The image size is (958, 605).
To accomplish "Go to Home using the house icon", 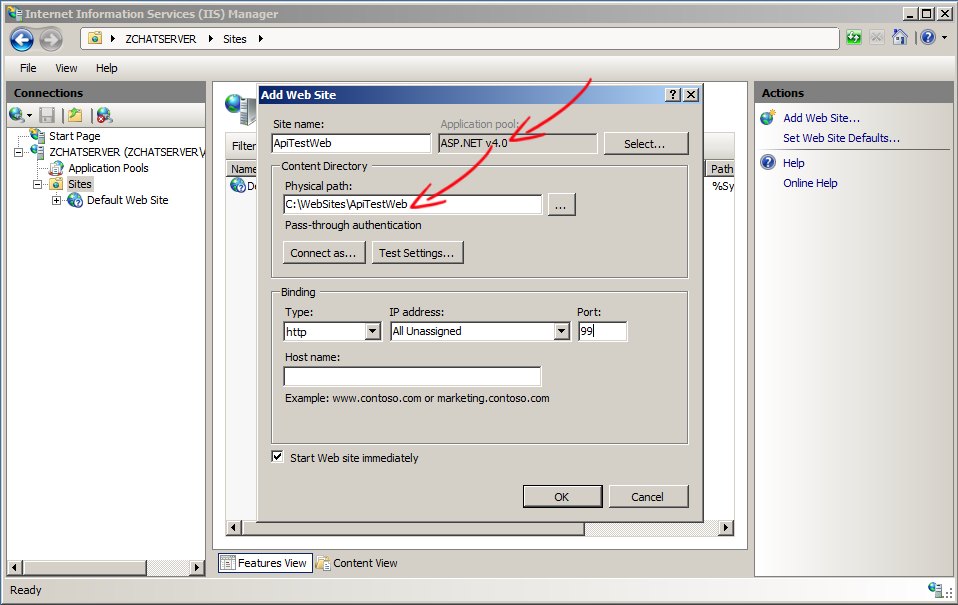I will [x=899, y=38].
